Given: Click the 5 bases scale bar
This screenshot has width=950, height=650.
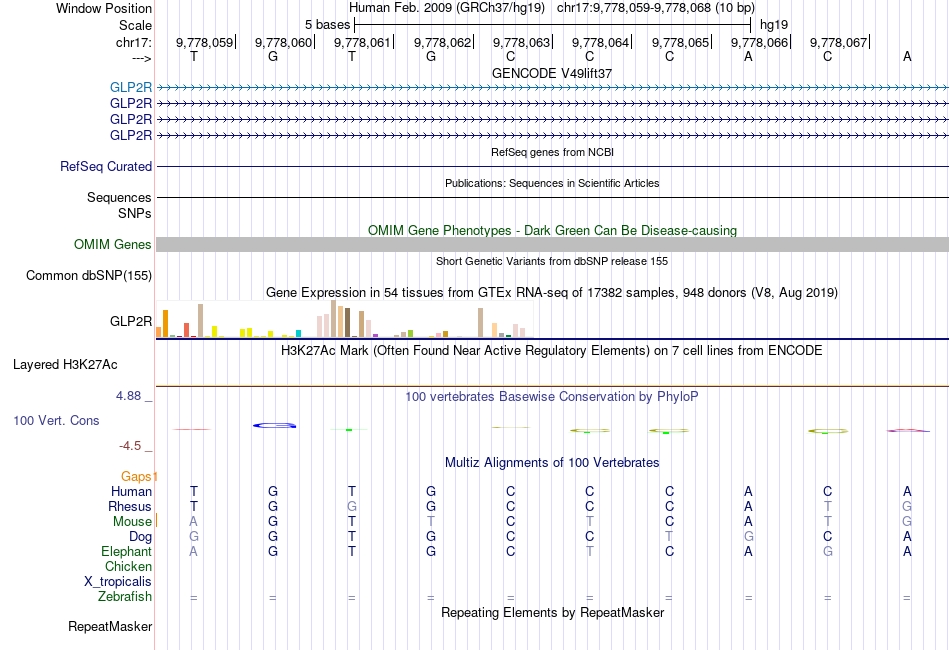Looking at the screenshot, I should pos(553,25).
